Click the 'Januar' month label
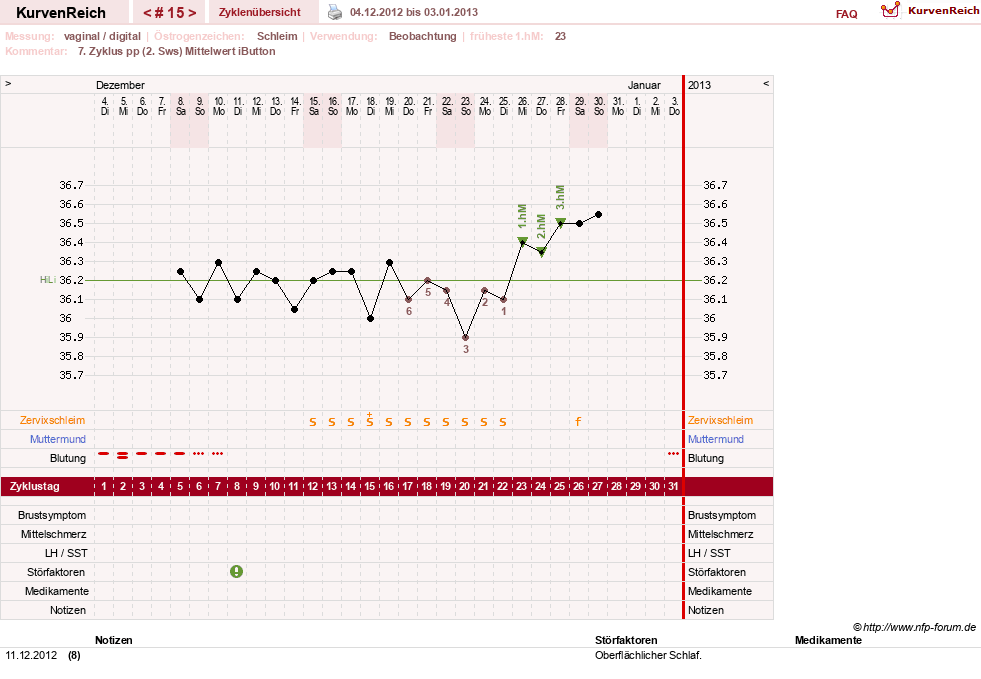The width and height of the screenshot is (981, 679). pos(644,85)
